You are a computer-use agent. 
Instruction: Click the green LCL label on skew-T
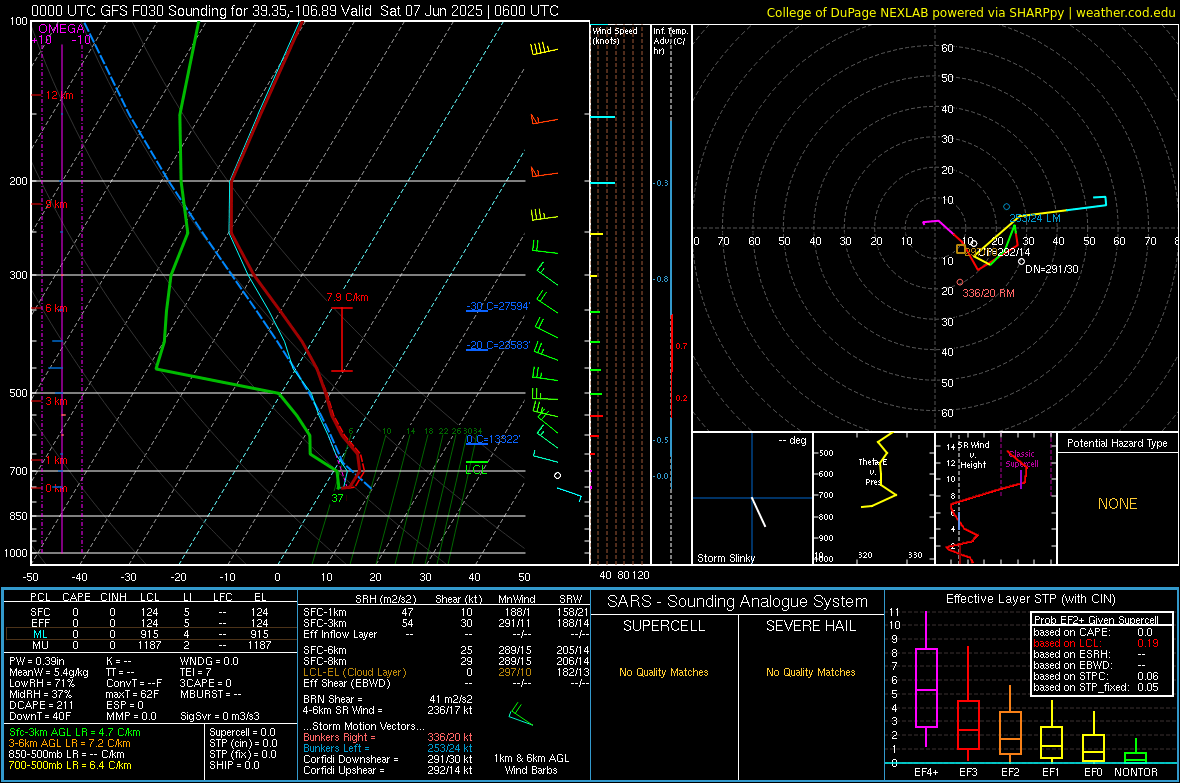(x=476, y=469)
